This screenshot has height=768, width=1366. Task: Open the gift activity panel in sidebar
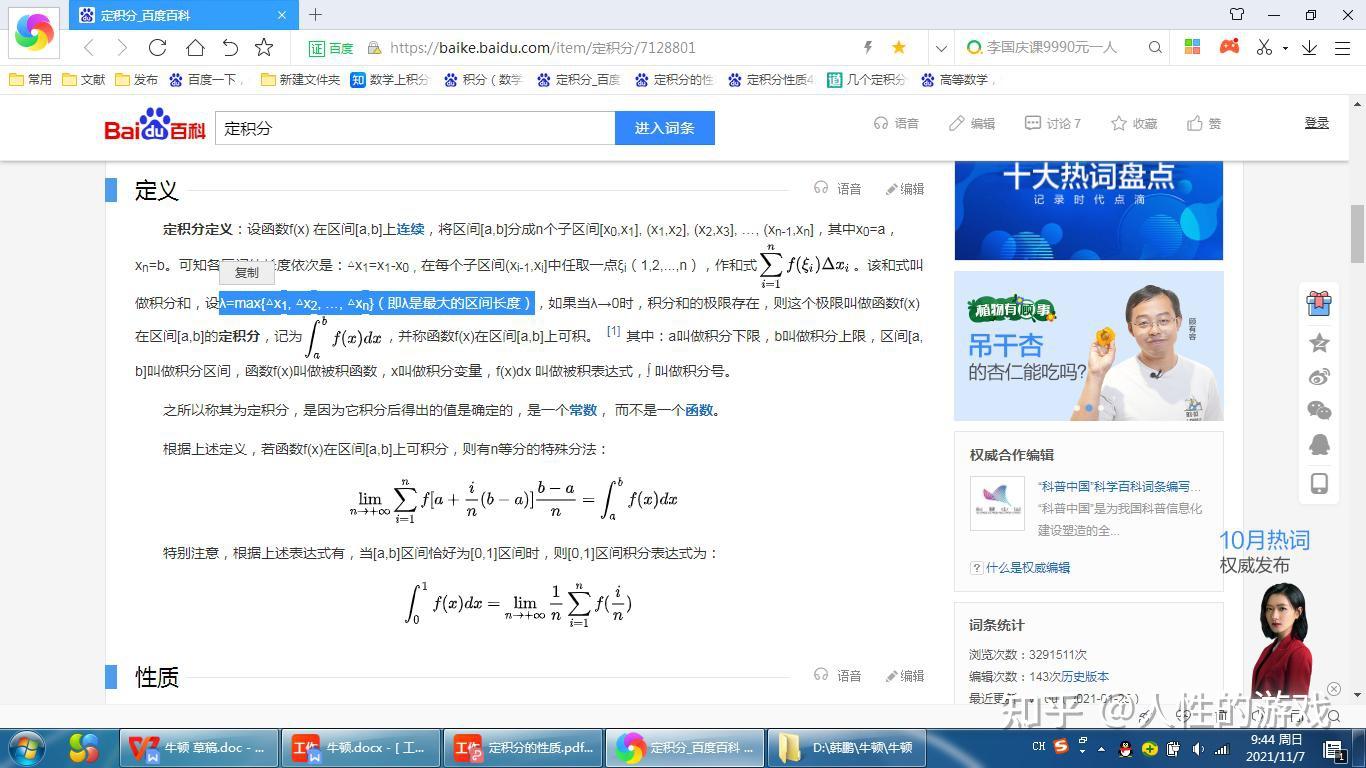tap(1319, 304)
